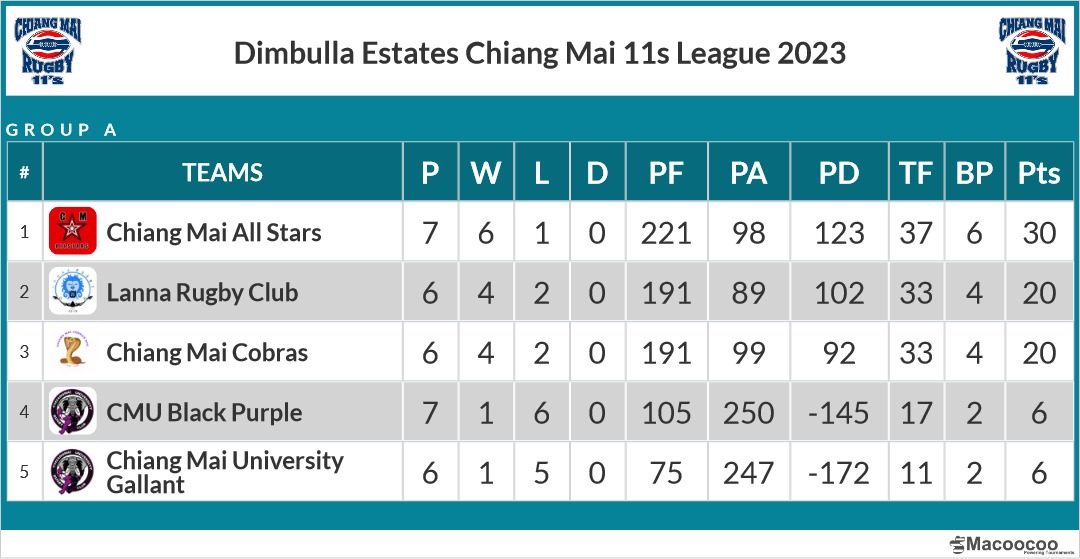Open the Chiang Mai Cobras team name

point(207,353)
